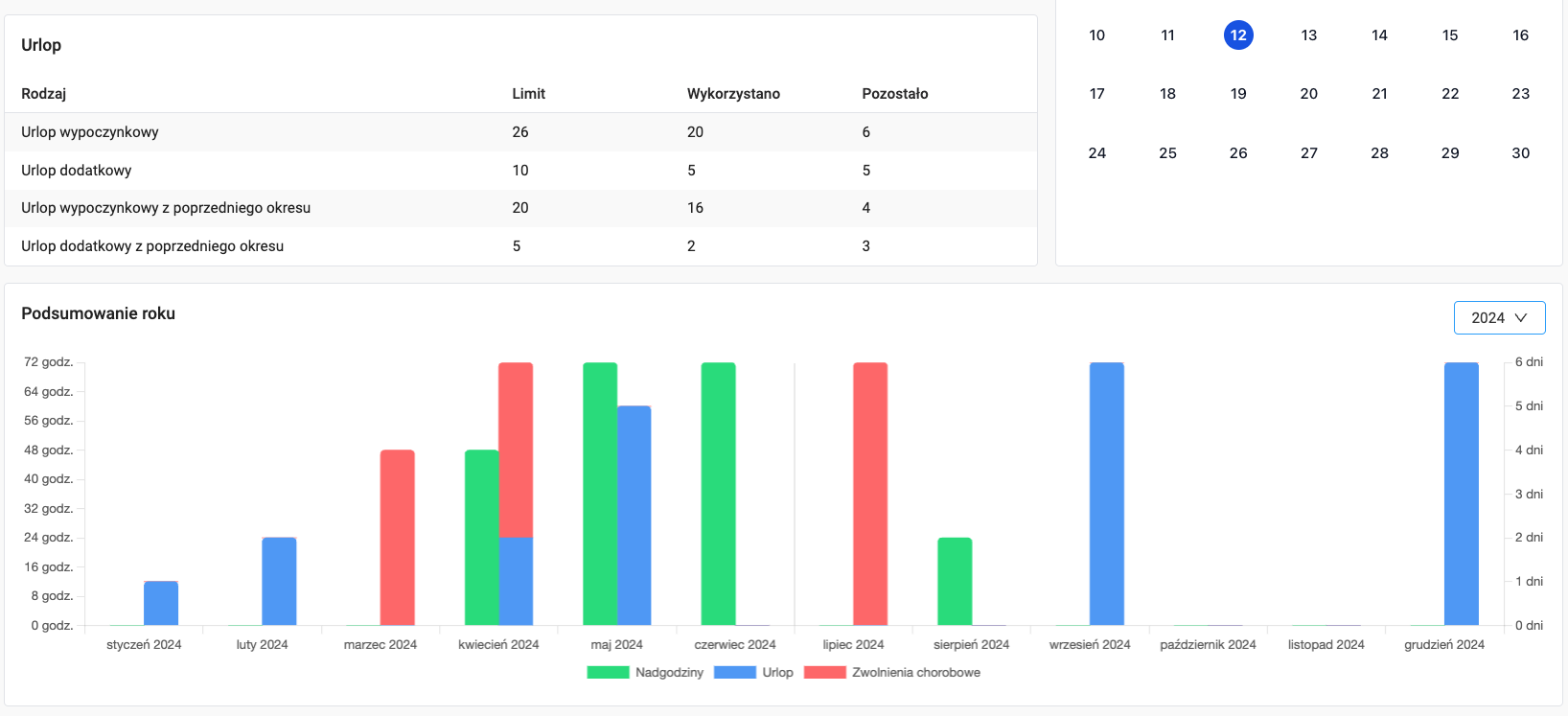
Task: Click the blue Urlop bar for wrzesień 2024
Action: pos(1106,494)
